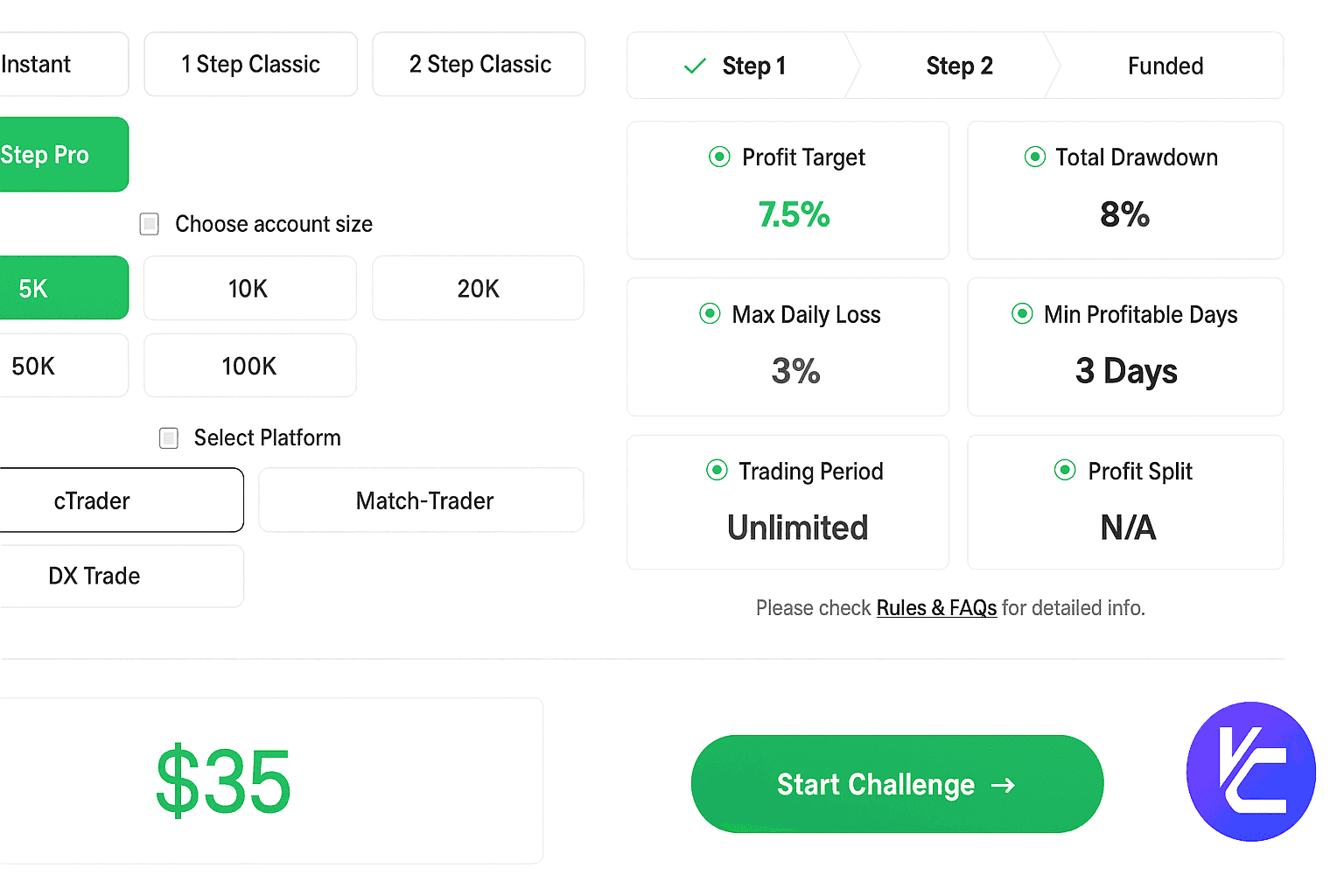
Task: Toggle the Choose account size checkbox
Action: 150,224
